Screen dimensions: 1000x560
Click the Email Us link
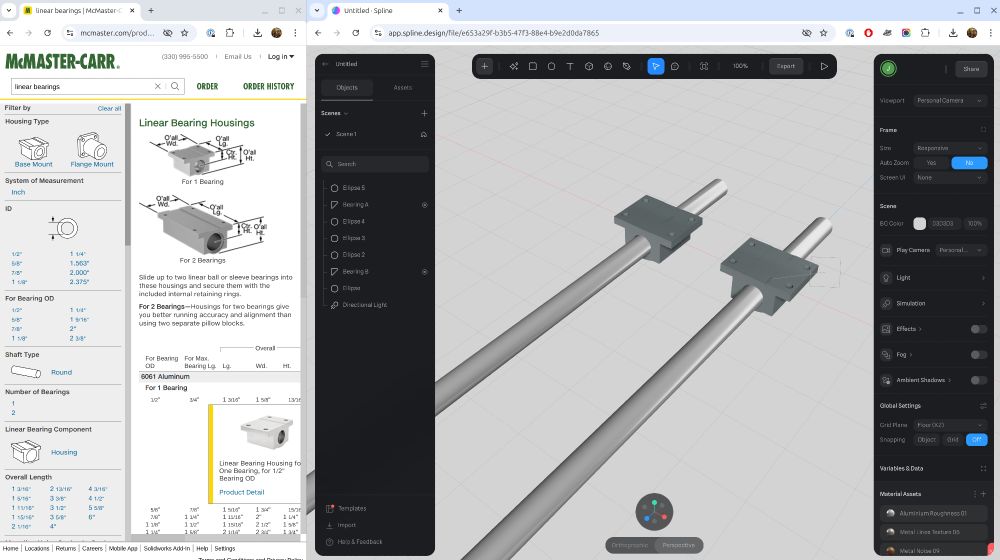[x=238, y=57]
